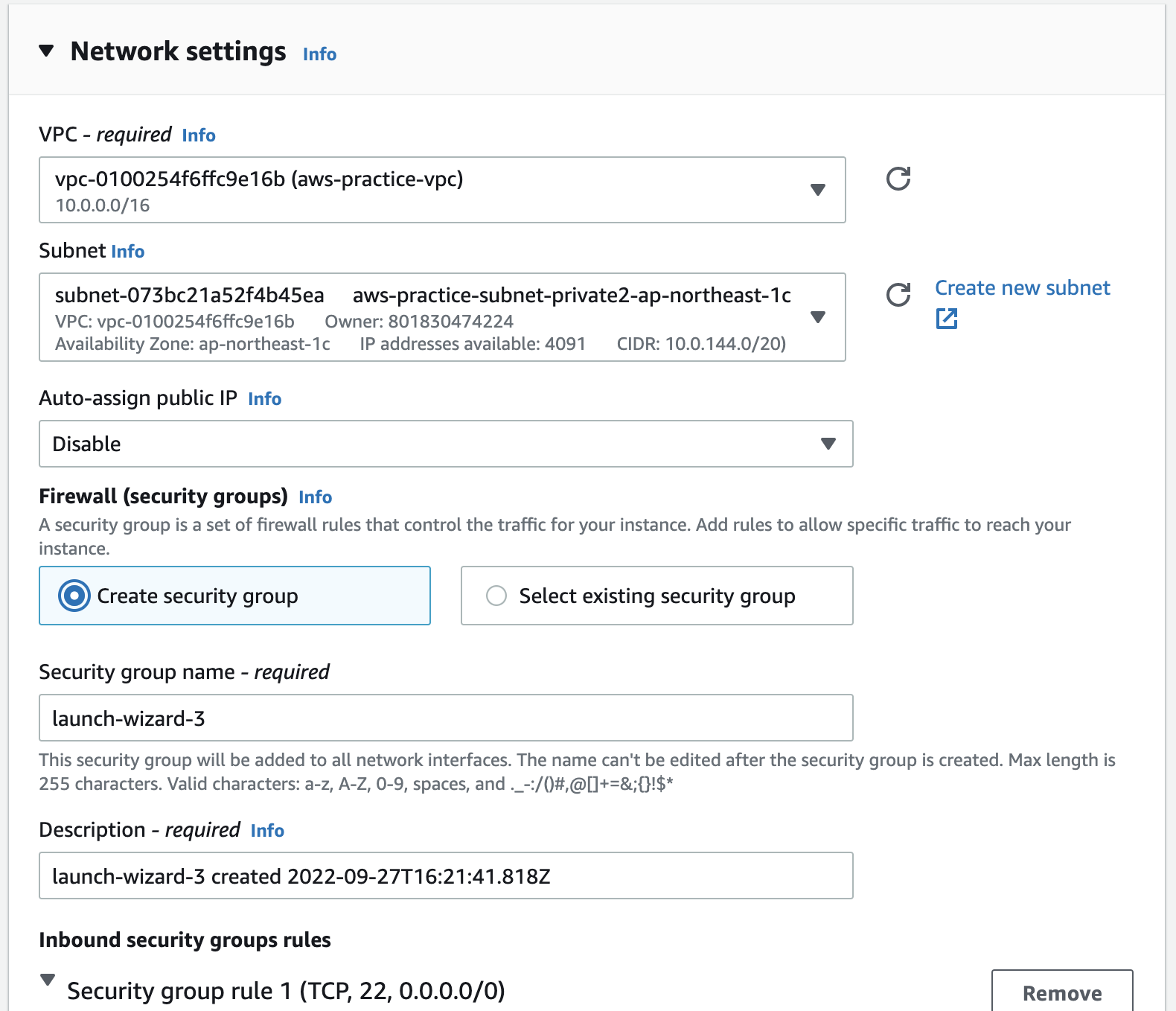This screenshot has width=1176, height=1011.
Task: Open Info link for Auto-assign public IP
Action: 264,399
